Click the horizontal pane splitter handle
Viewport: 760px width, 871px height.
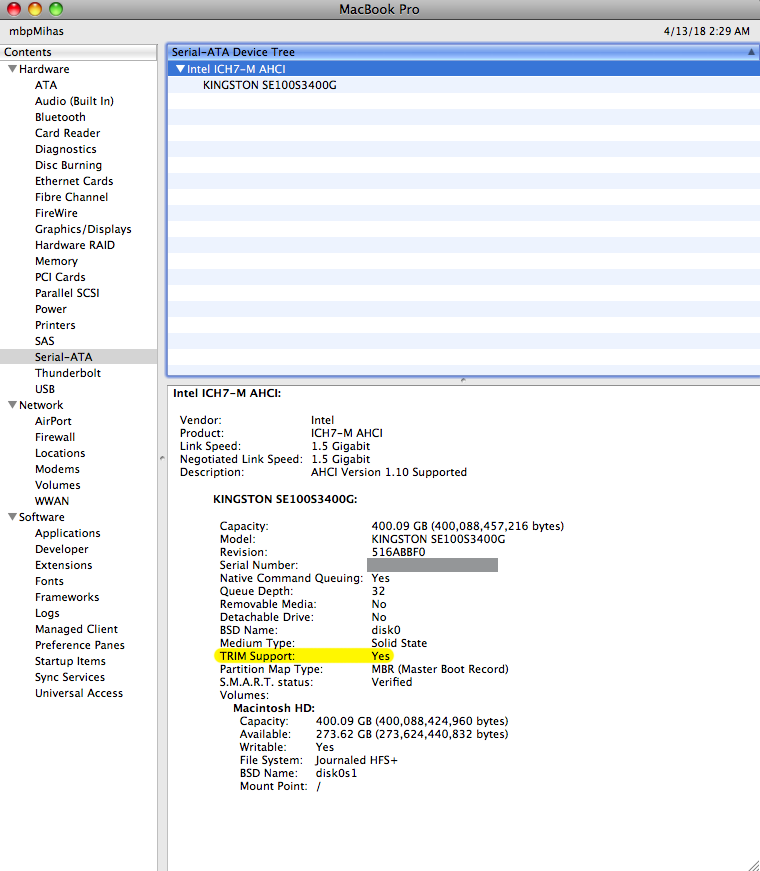click(x=463, y=381)
